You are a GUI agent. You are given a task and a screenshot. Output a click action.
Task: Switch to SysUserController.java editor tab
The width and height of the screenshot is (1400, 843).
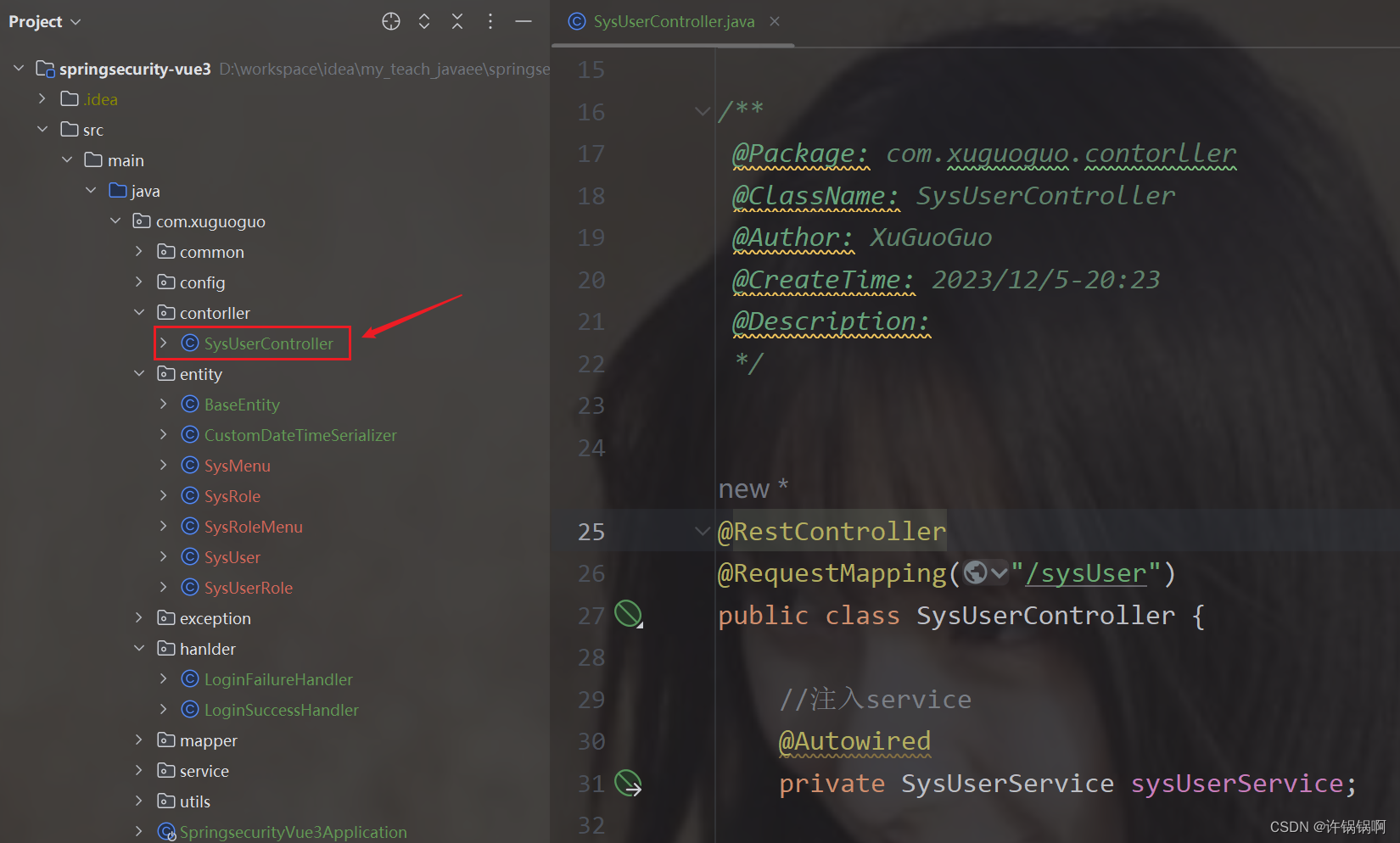tap(674, 21)
